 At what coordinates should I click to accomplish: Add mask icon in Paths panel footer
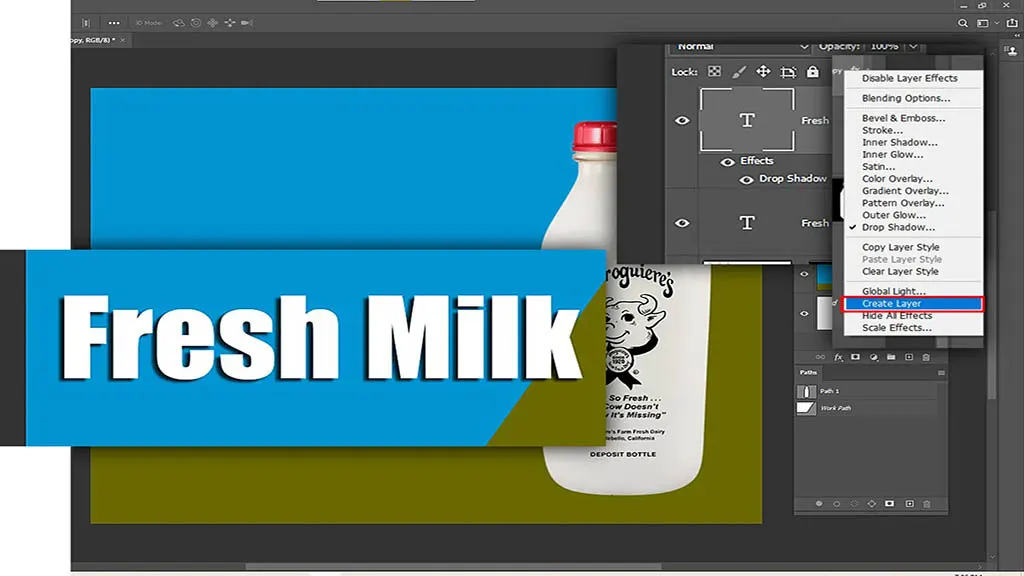(889, 504)
